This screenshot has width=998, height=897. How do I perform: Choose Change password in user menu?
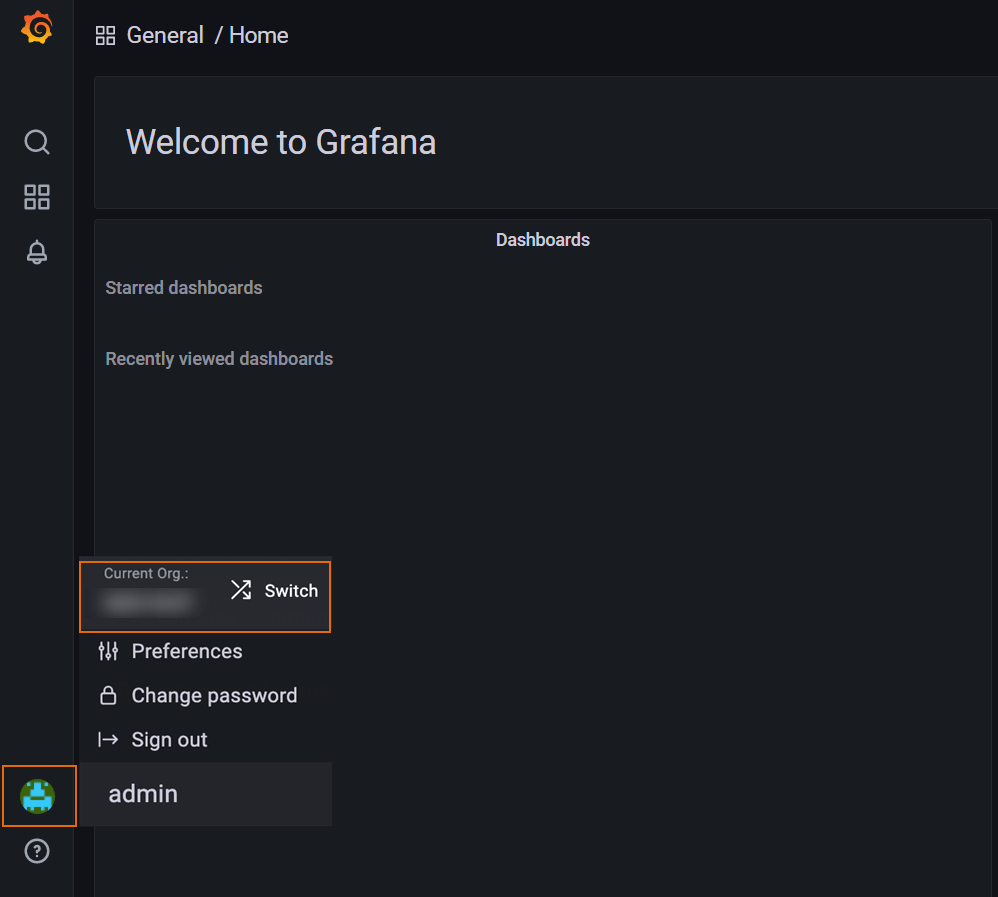214,695
